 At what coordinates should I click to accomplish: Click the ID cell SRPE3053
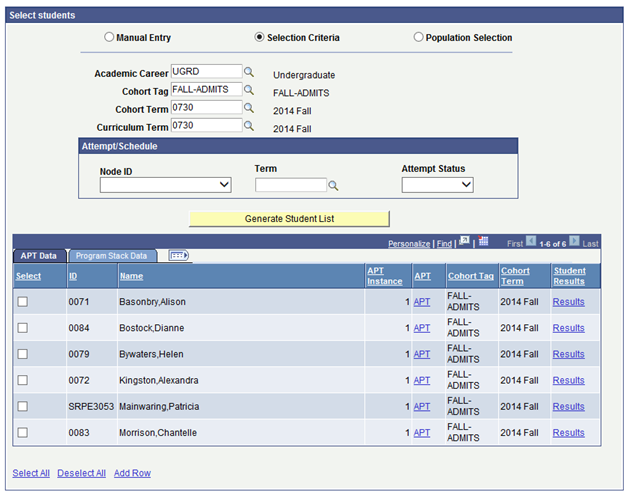[91, 406]
